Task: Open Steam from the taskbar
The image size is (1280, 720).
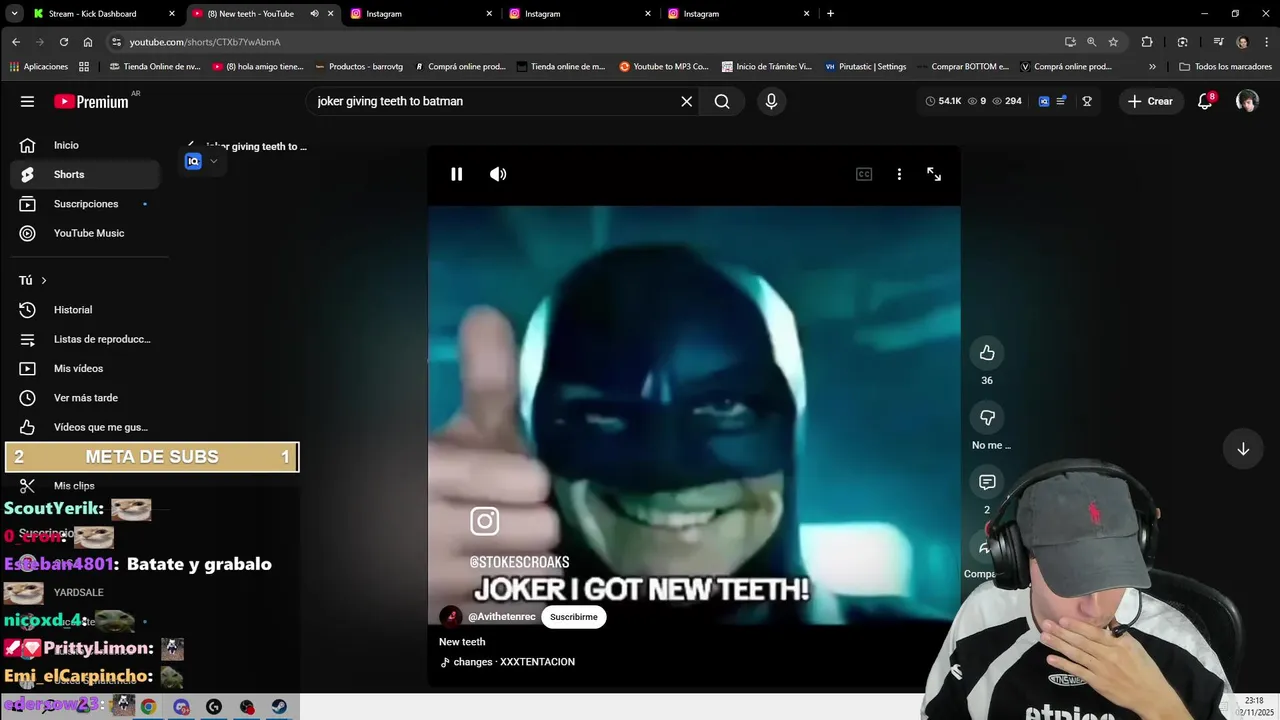Action: [280, 707]
